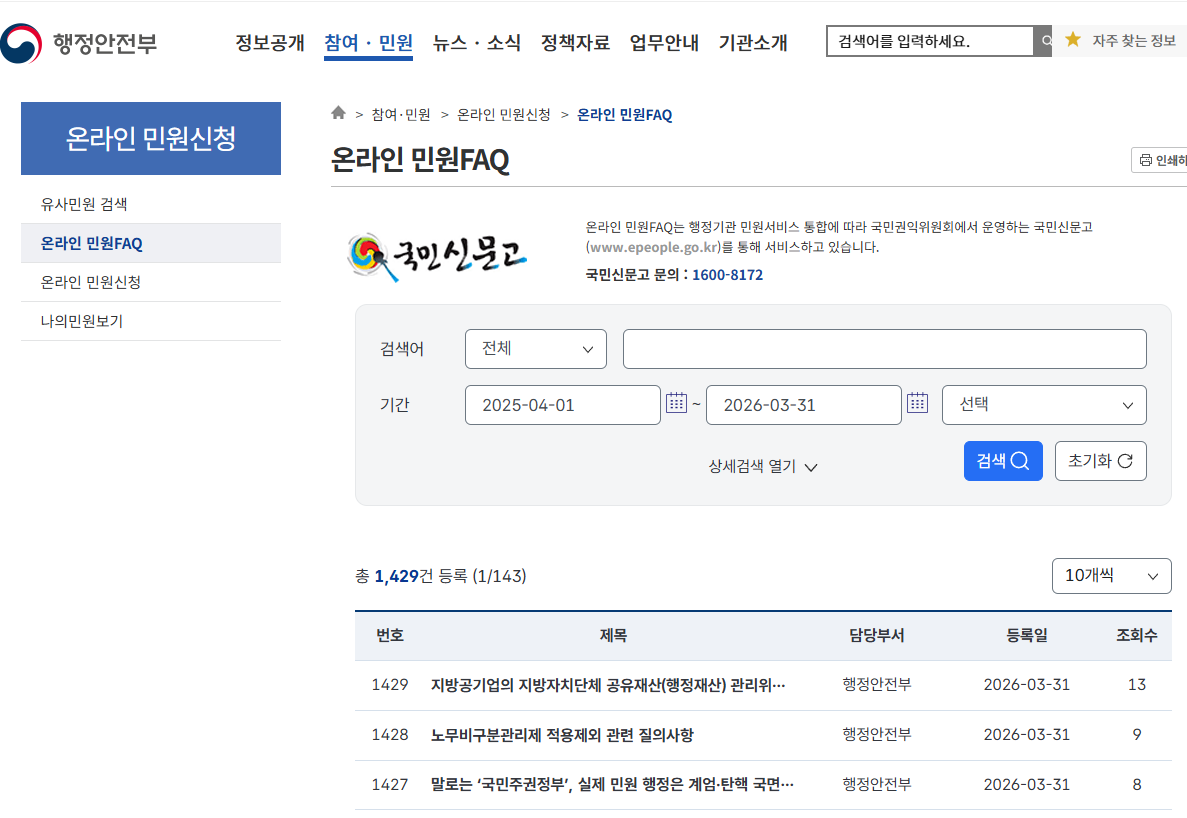Open the 10개씩 page size dropdown
Screen dimensions: 1187x818
click(1111, 576)
